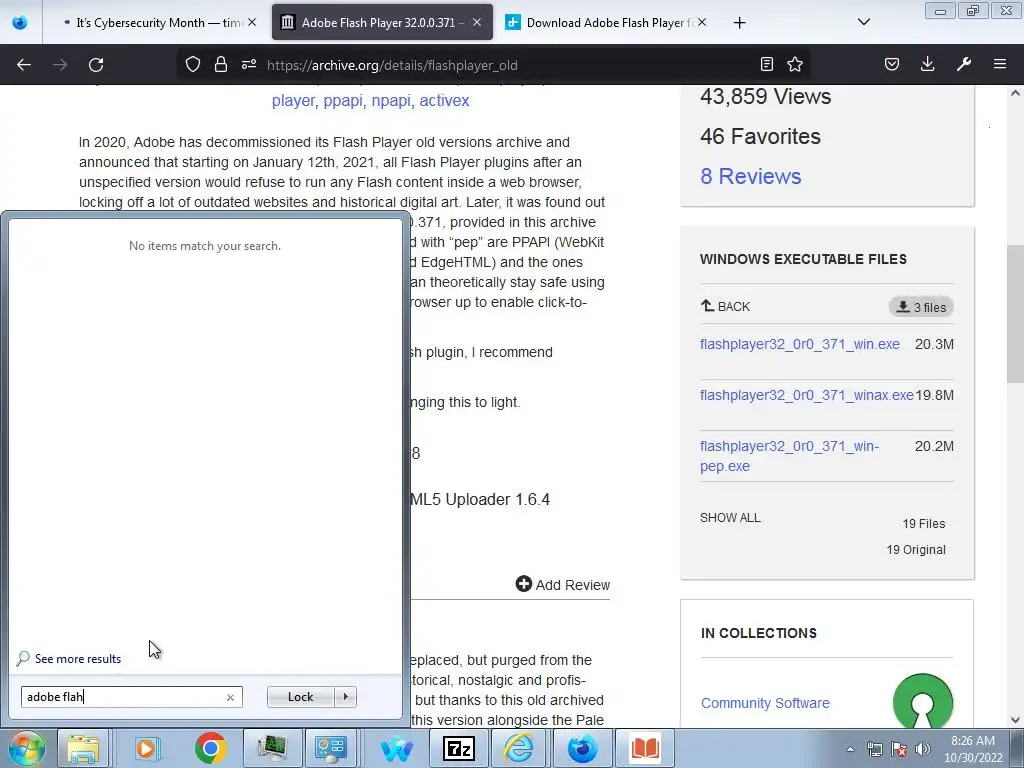Screen dimensions: 1024x768
Task: Click the Lock button in Start menu
Action: point(300,697)
